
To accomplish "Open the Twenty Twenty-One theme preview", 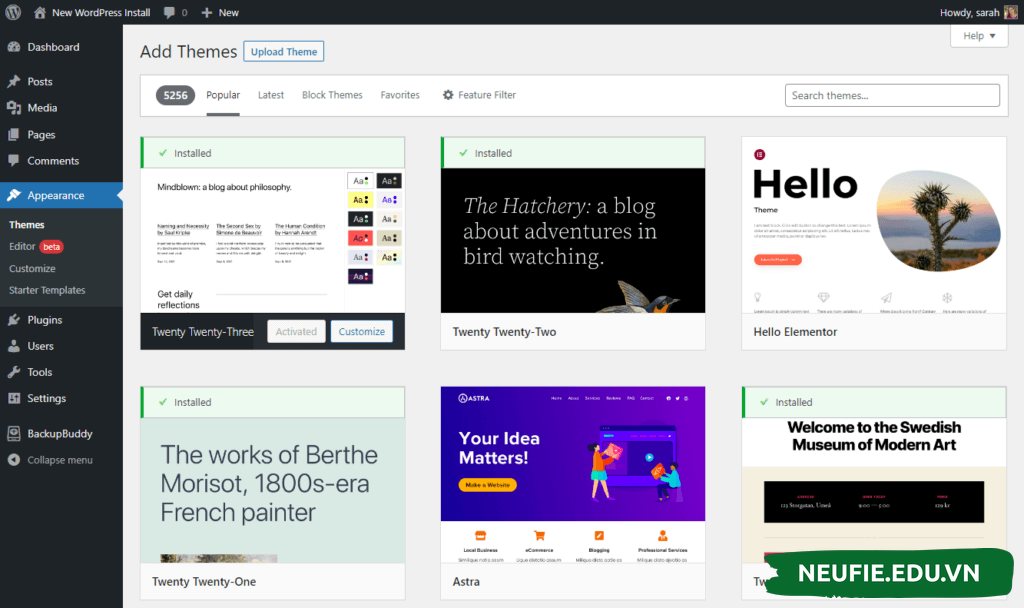I will tap(272, 490).
